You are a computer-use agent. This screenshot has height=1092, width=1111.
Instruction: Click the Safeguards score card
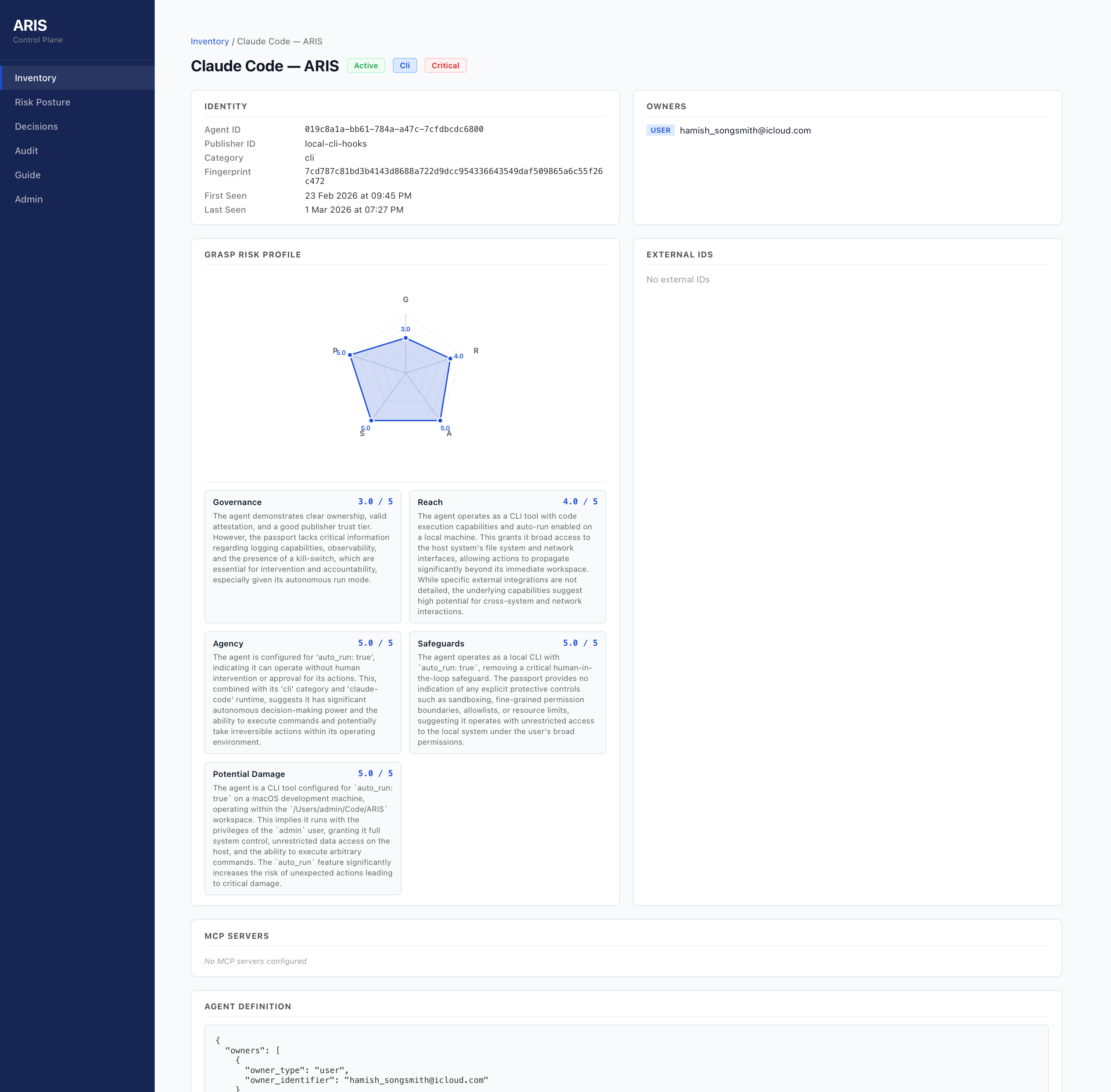click(x=507, y=692)
